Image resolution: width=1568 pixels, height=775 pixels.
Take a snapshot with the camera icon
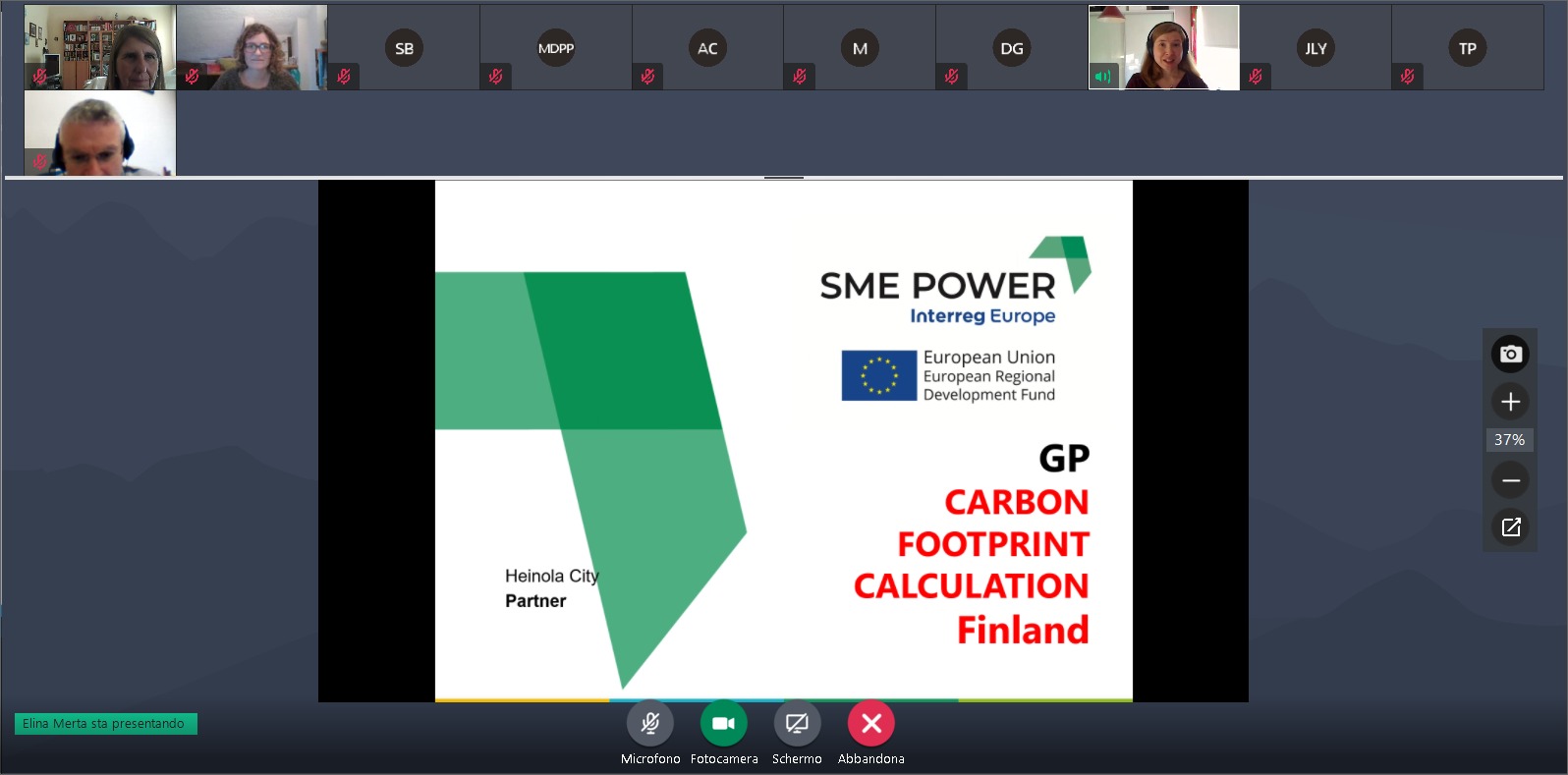1510,354
